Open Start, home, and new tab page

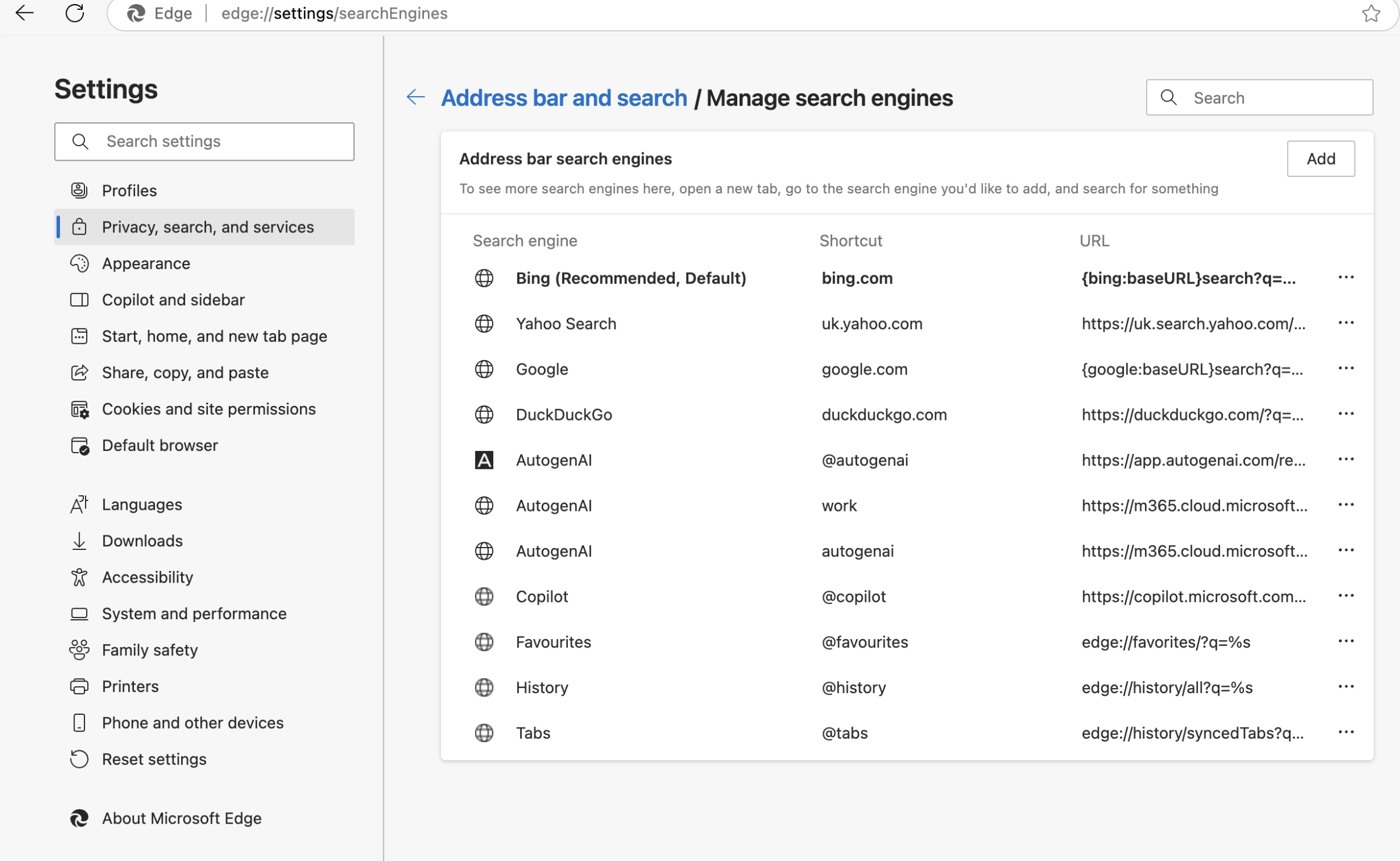pyautogui.click(x=204, y=336)
